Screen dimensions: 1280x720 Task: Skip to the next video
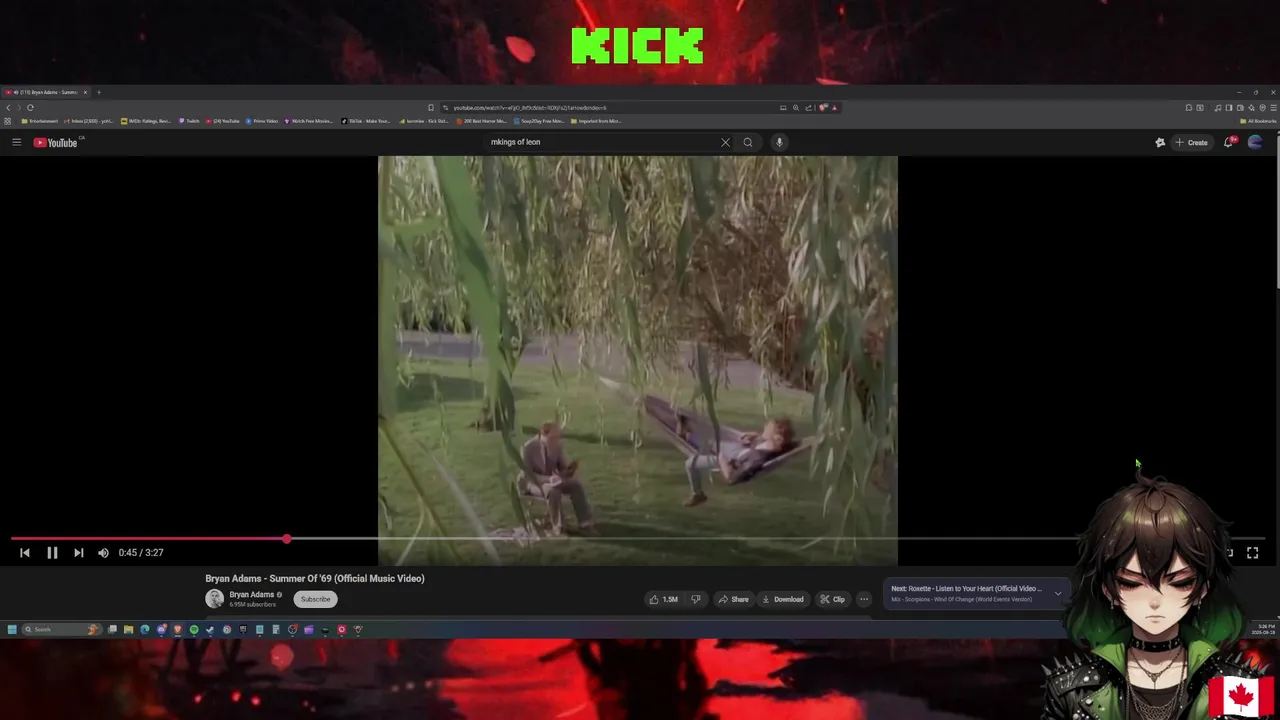[x=78, y=552]
